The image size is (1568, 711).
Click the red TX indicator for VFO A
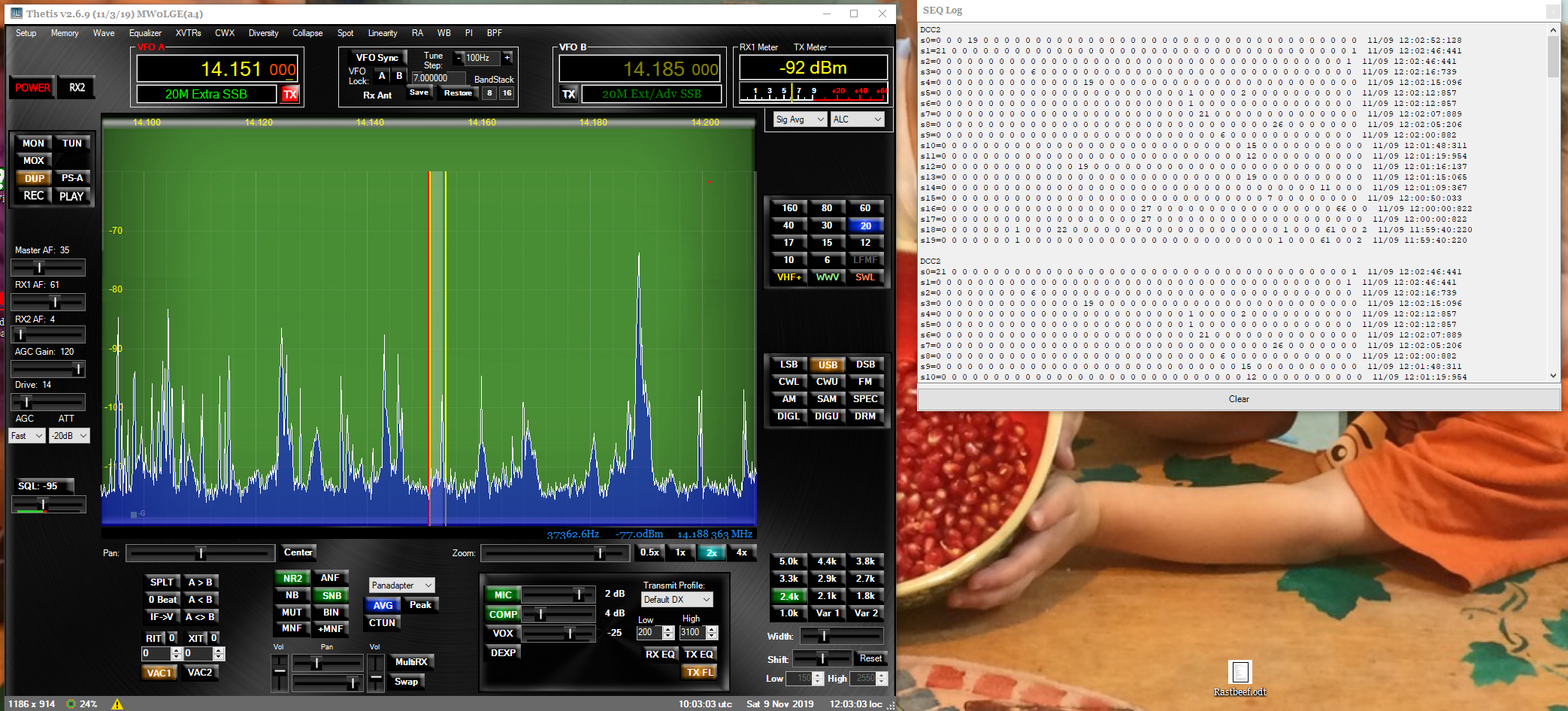290,94
